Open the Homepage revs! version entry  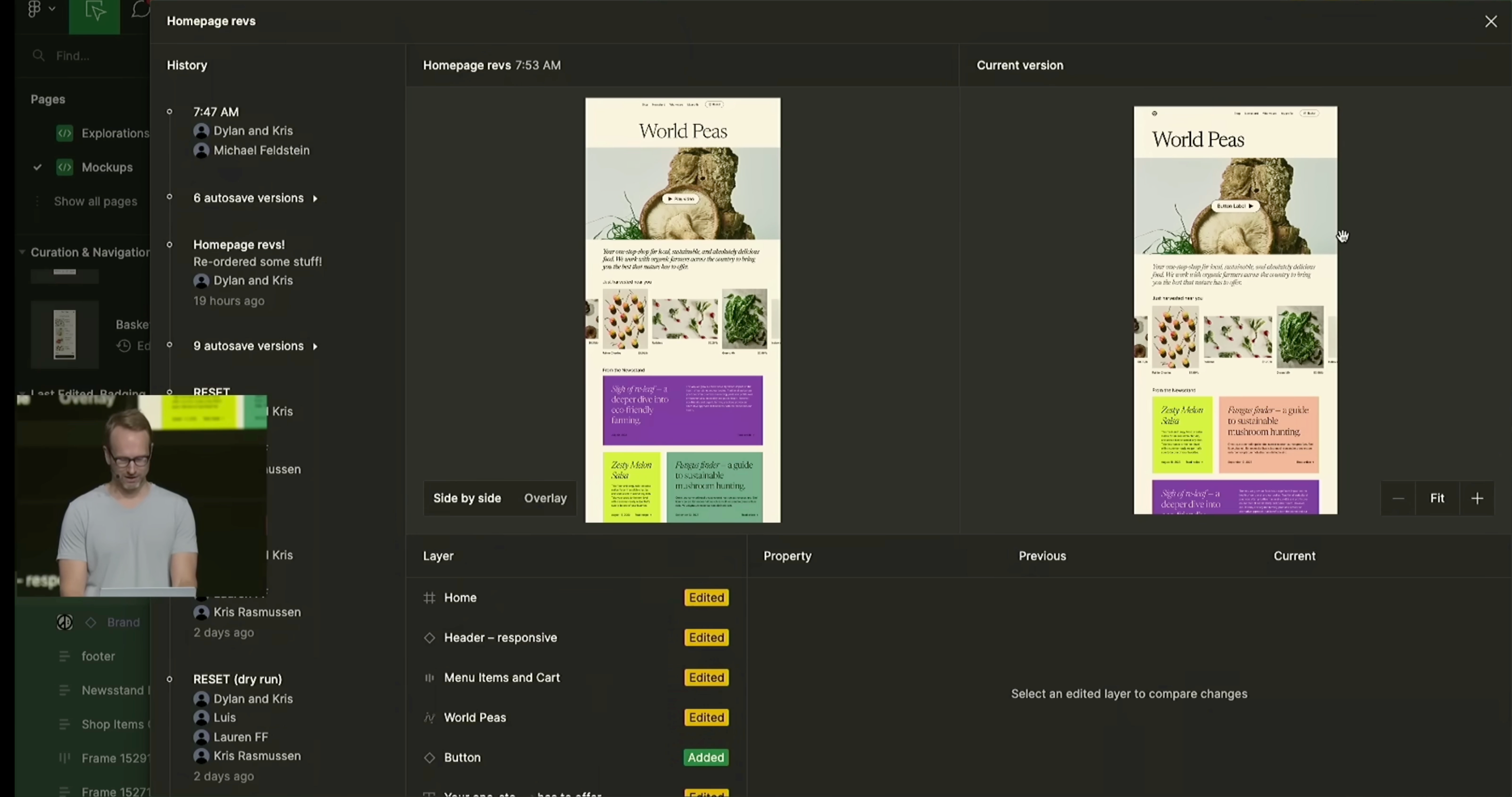(x=239, y=245)
